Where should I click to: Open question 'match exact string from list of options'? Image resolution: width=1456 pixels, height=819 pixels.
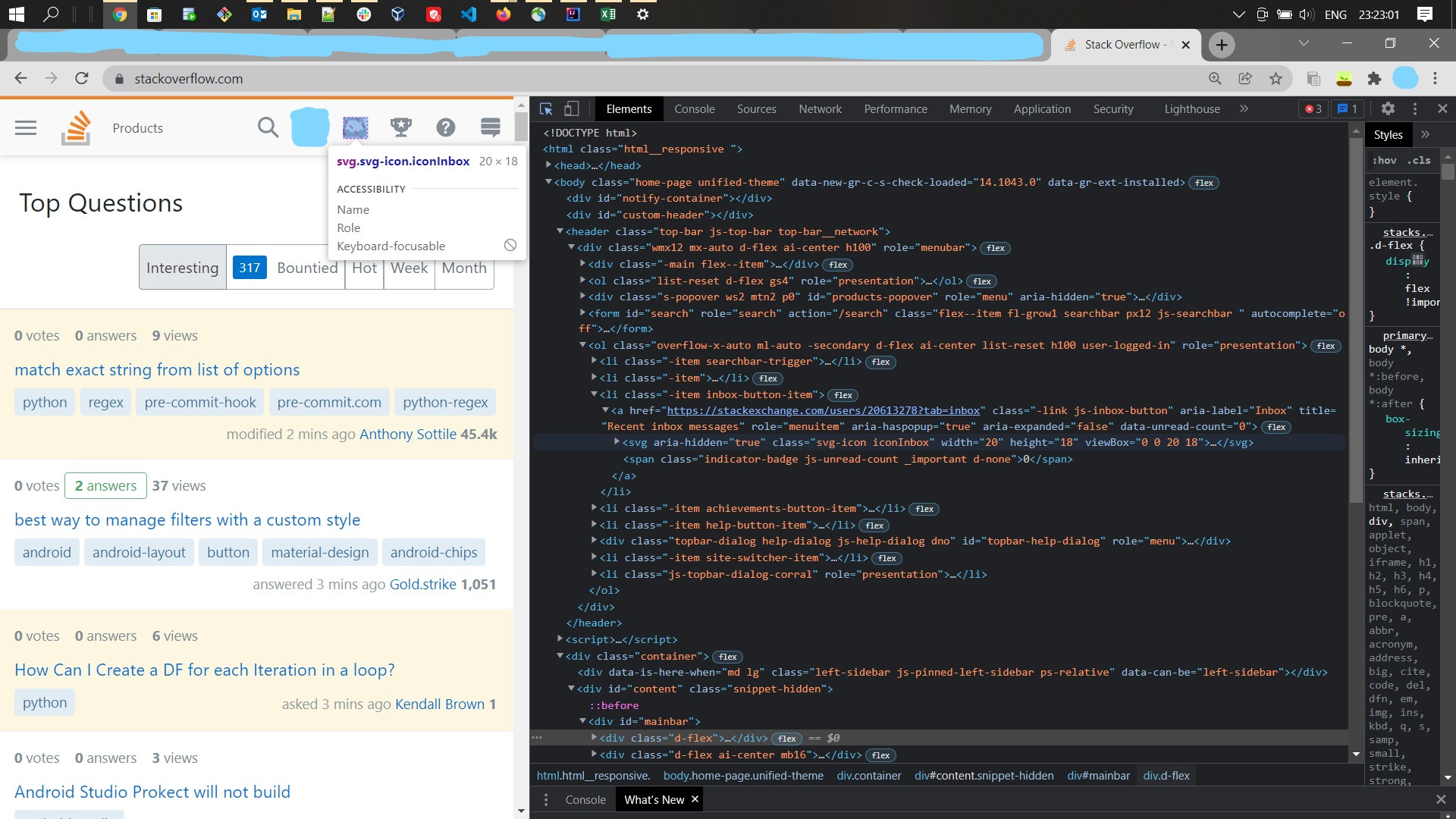pyautogui.click(x=157, y=369)
